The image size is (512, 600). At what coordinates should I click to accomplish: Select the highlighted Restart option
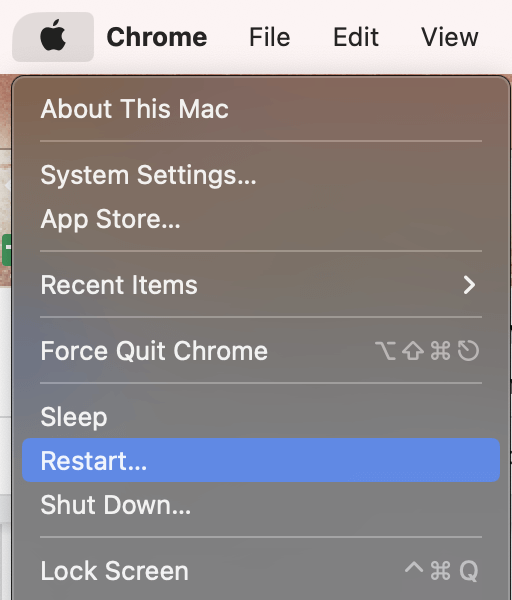point(261,460)
